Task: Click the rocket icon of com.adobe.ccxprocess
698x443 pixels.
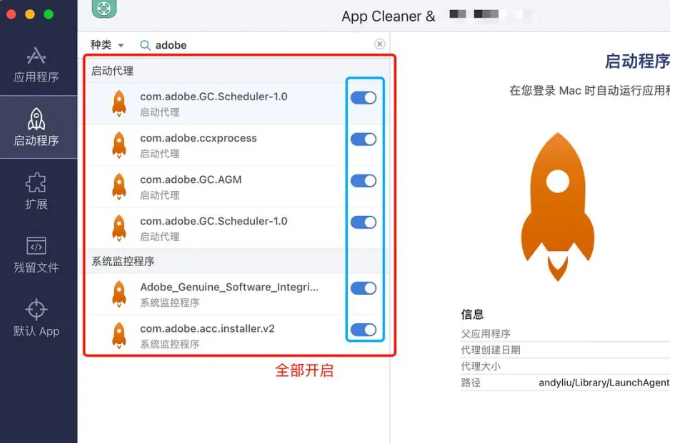Action: coord(119,145)
